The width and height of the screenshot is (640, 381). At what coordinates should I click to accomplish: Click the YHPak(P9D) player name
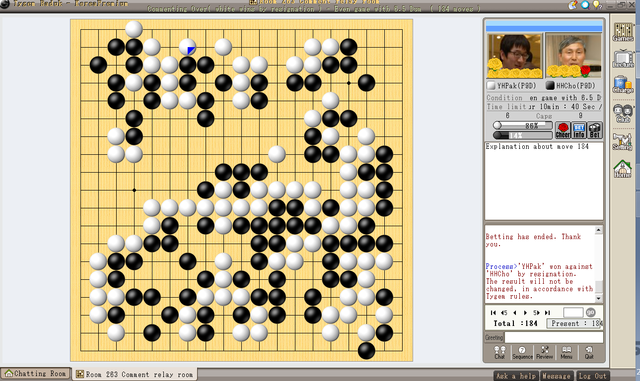click(x=516, y=86)
